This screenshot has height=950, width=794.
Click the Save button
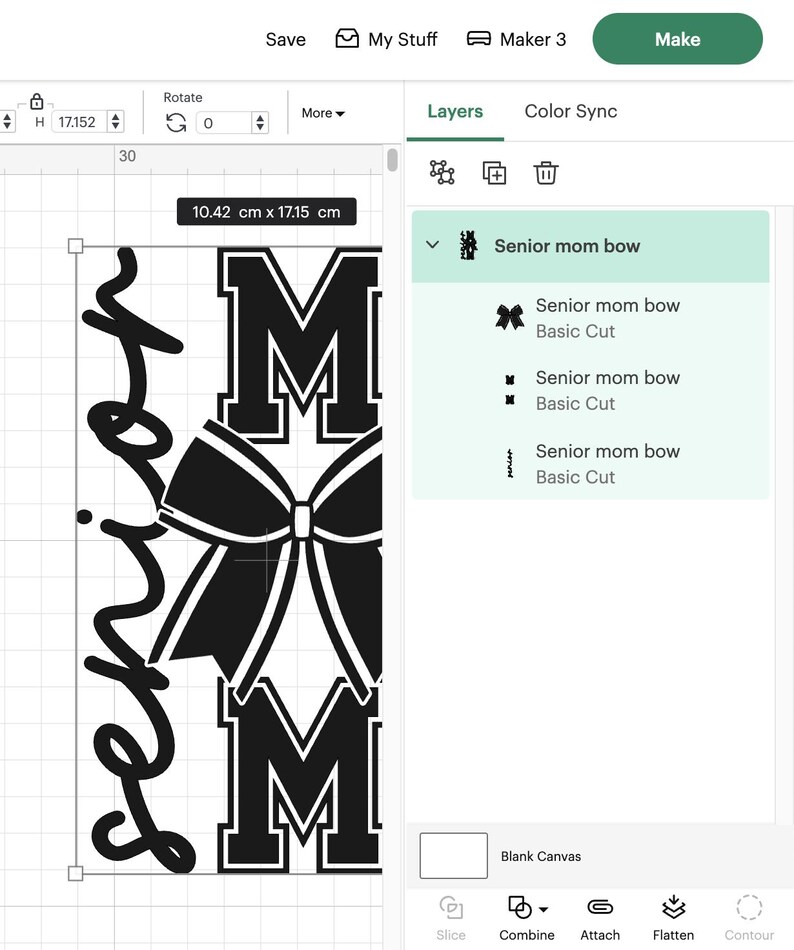285,39
